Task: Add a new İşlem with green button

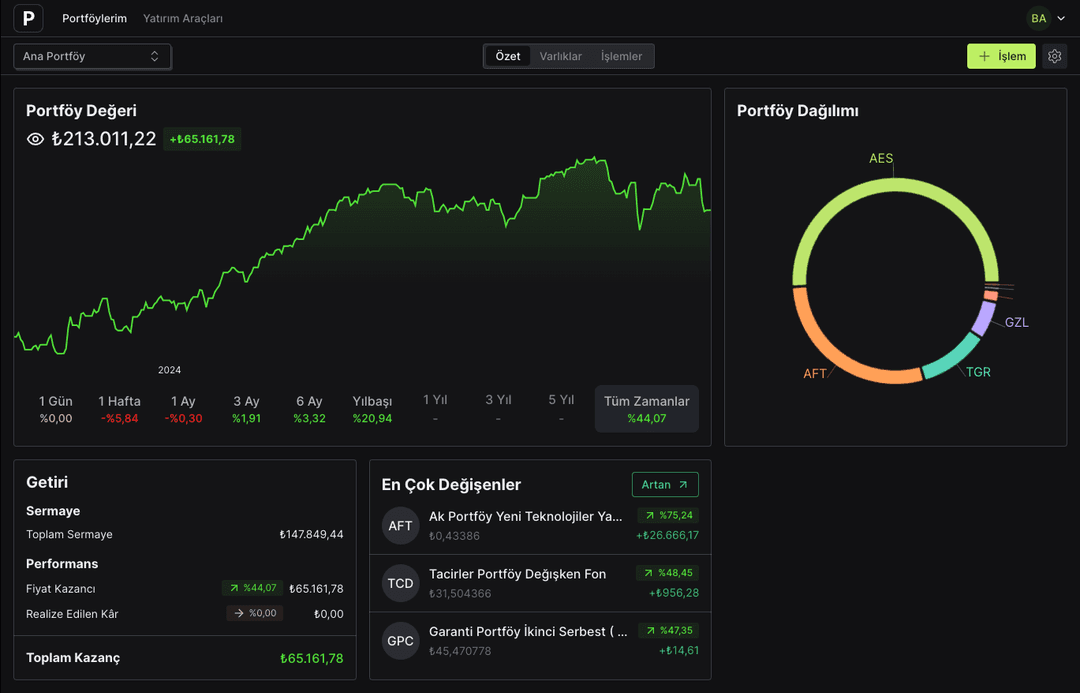Action: [1001, 56]
